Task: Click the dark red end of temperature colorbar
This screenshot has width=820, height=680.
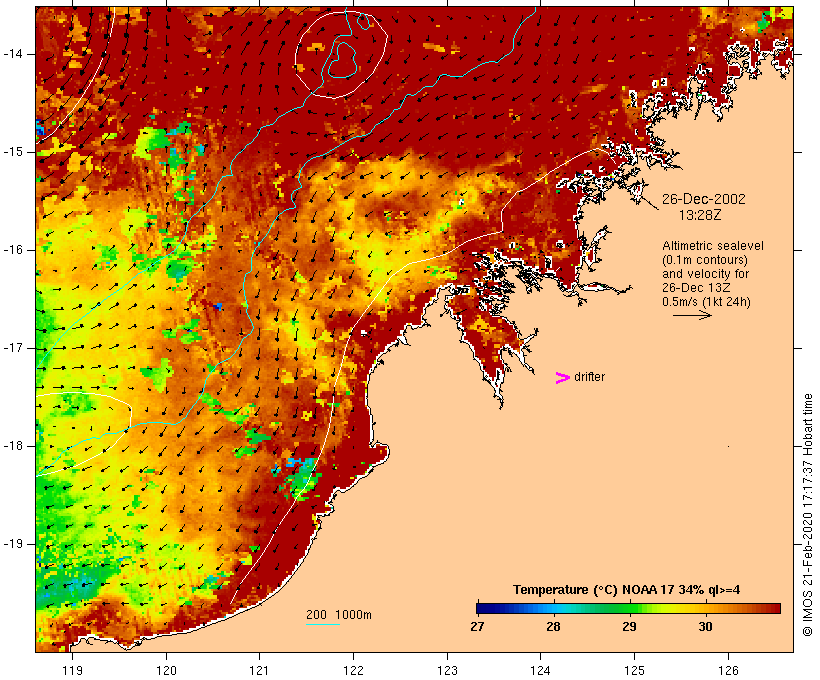Action: tap(773, 608)
